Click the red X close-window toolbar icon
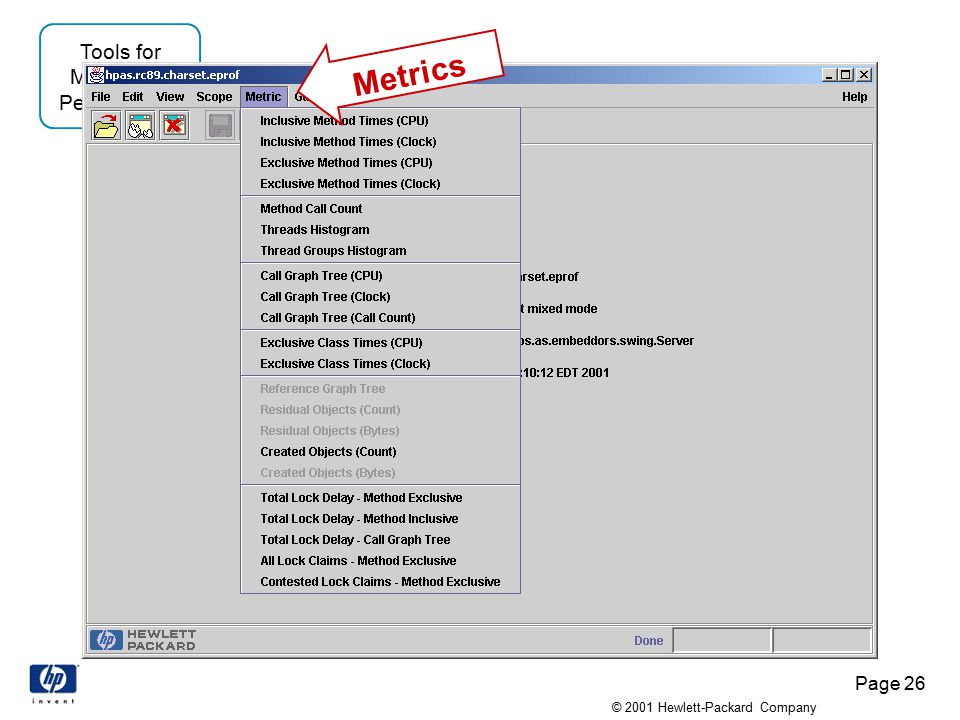 pyautogui.click(x=174, y=126)
